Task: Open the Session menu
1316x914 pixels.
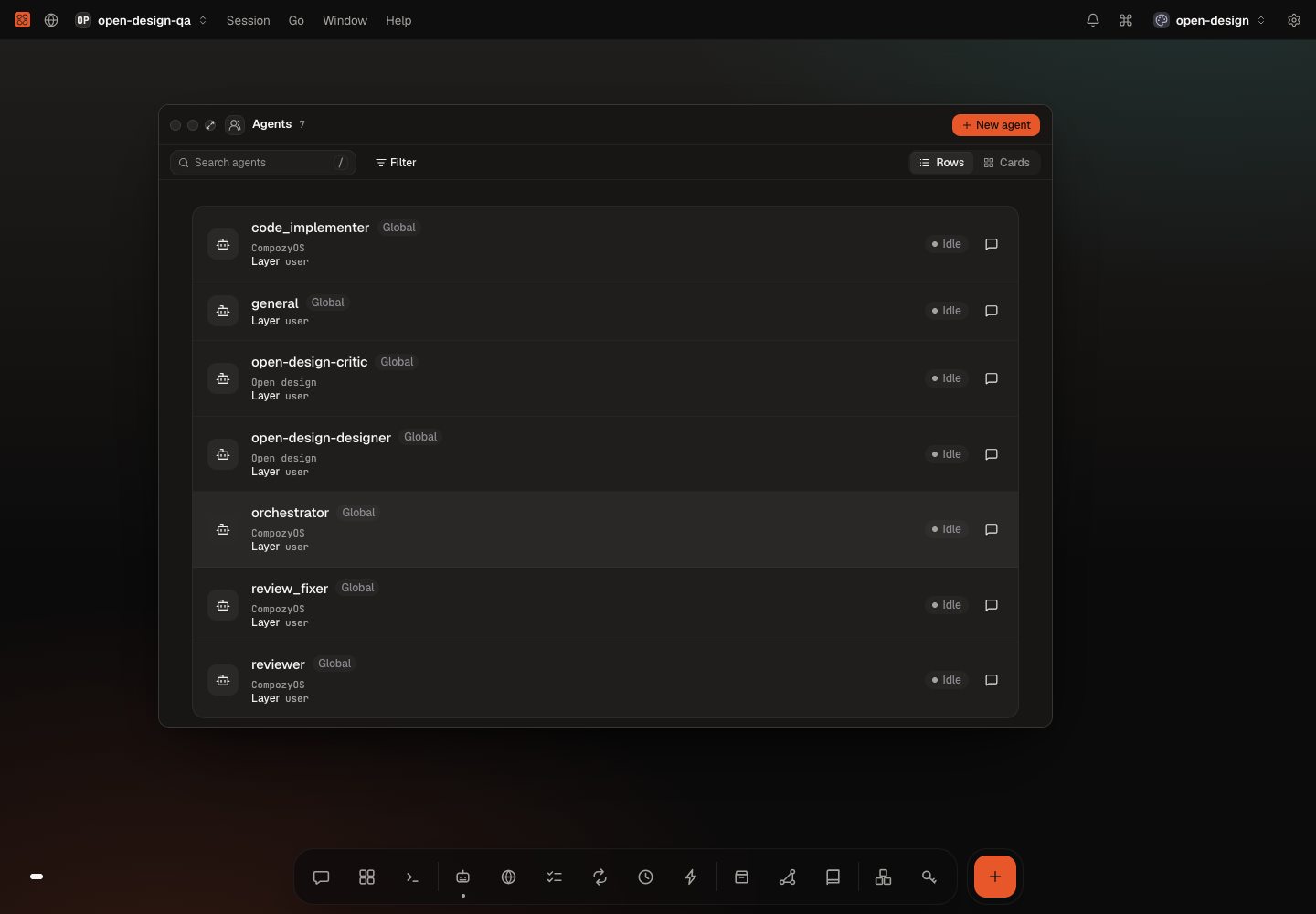Action: click(x=249, y=20)
